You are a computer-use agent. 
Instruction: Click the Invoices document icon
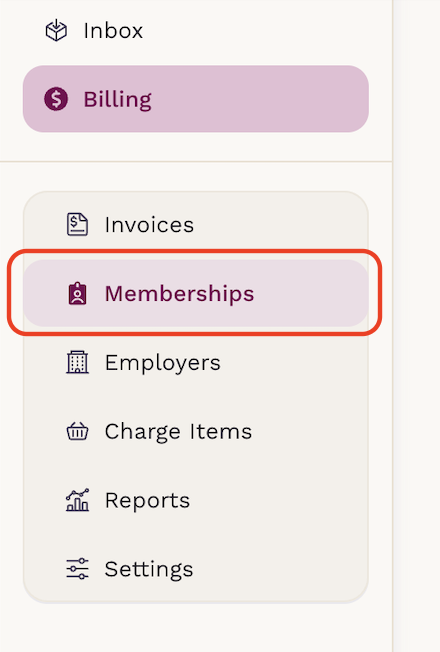tap(77, 225)
